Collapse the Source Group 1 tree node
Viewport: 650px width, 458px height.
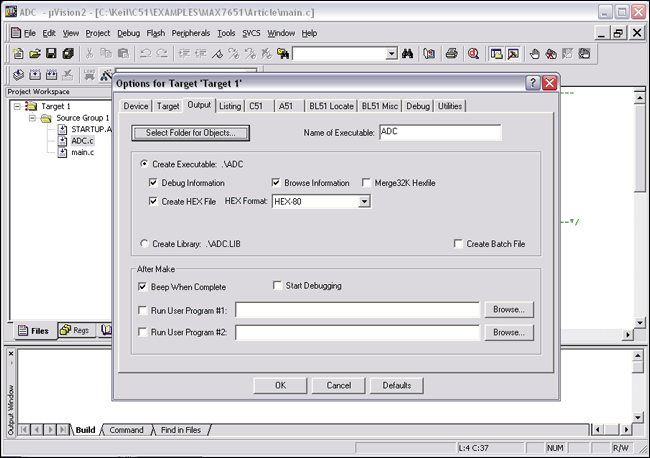tap(32, 118)
